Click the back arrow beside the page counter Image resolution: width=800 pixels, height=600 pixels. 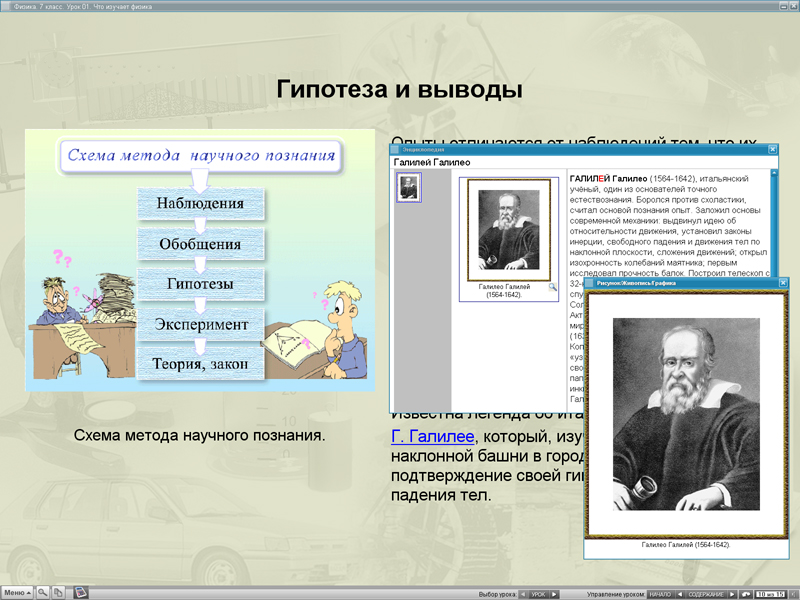(x=746, y=591)
